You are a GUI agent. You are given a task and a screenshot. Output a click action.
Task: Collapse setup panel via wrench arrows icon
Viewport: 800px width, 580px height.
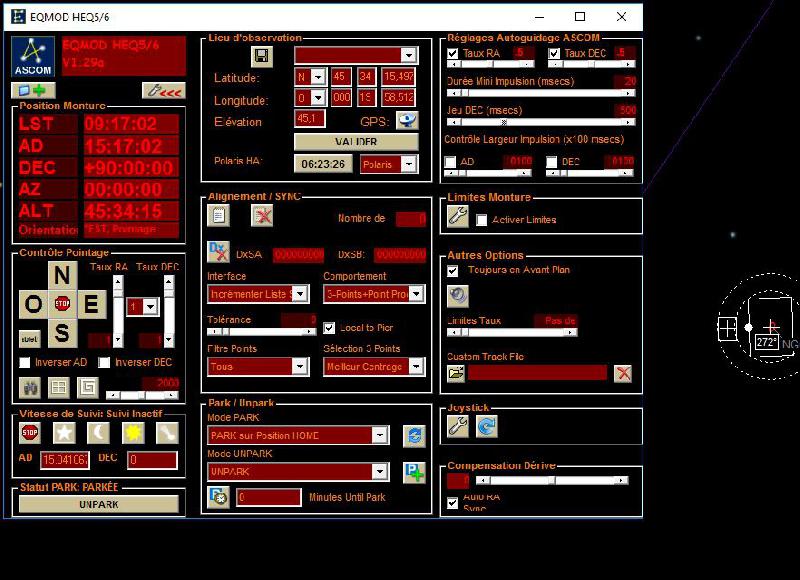click(164, 90)
